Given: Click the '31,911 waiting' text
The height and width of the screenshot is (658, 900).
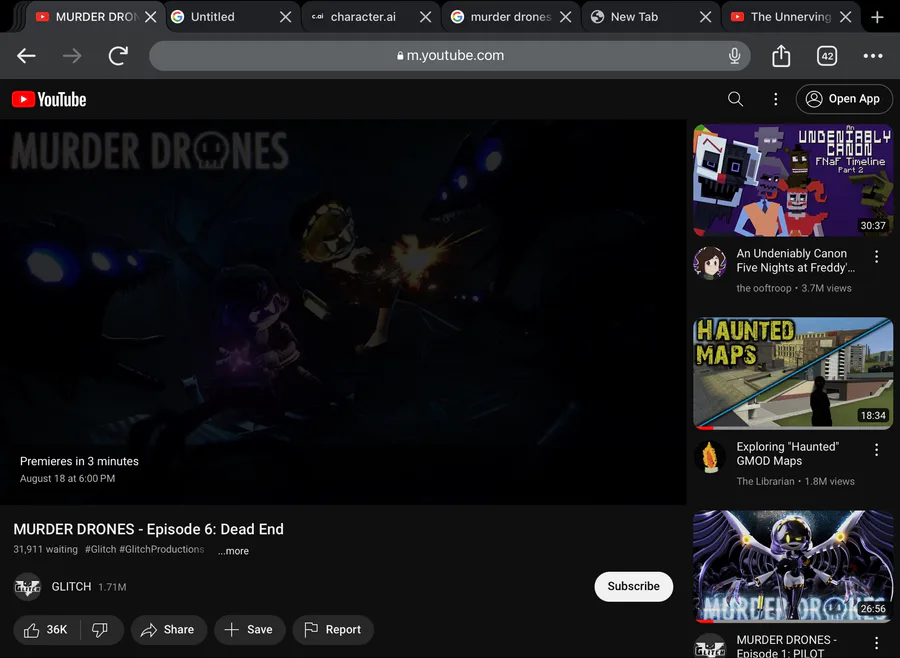Looking at the screenshot, I should pyautogui.click(x=45, y=549).
